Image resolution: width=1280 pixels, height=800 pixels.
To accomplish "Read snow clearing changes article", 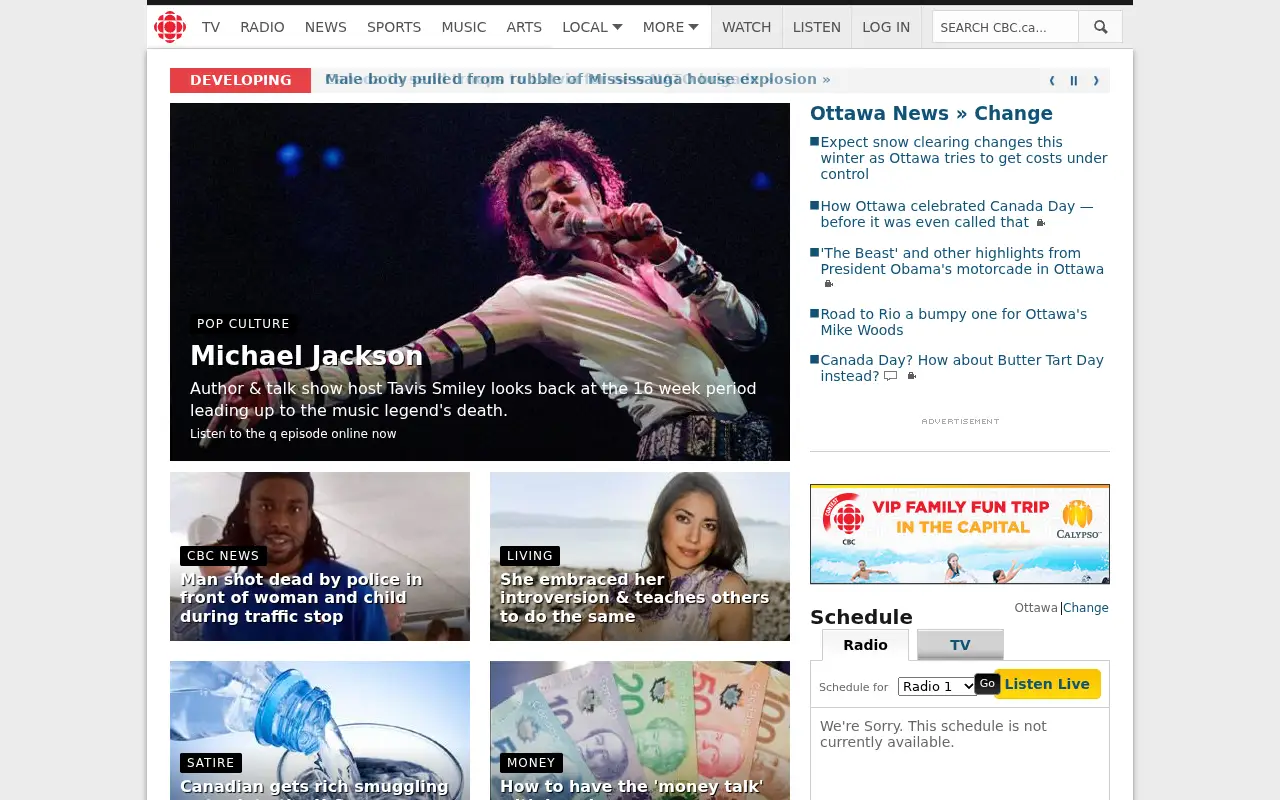I will 964,158.
